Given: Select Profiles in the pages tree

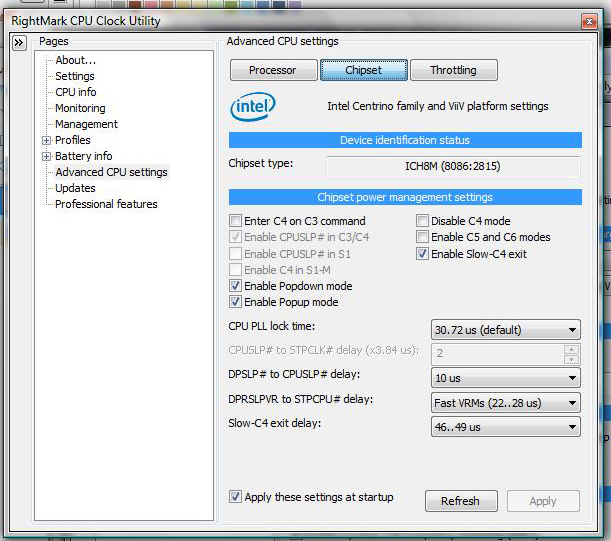Looking at the screenshot, I should pos(73,140).
